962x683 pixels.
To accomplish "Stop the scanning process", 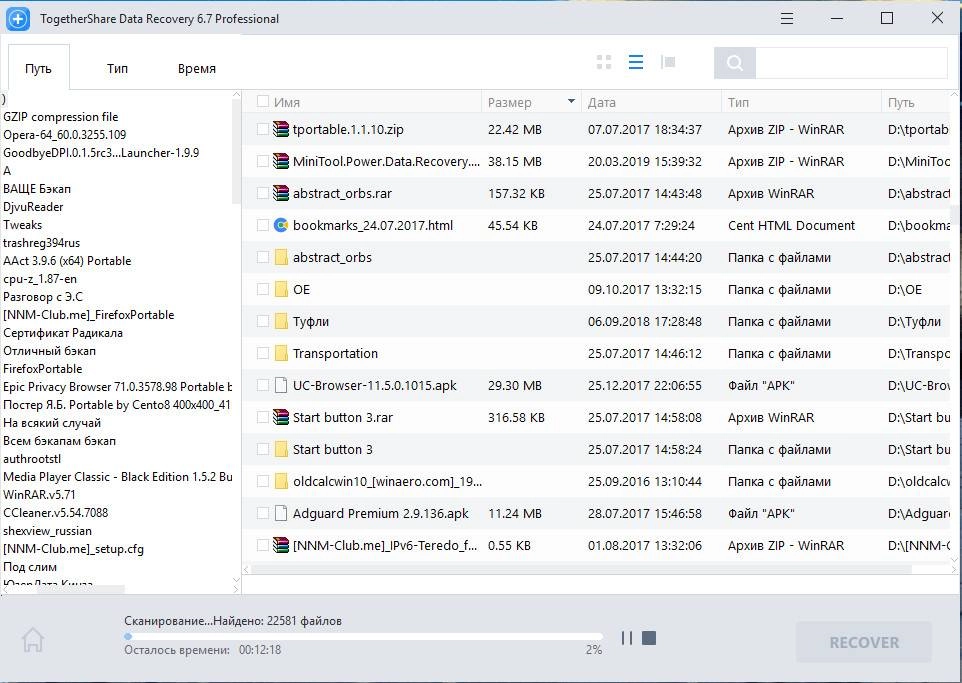I will (x=649, y=638).
